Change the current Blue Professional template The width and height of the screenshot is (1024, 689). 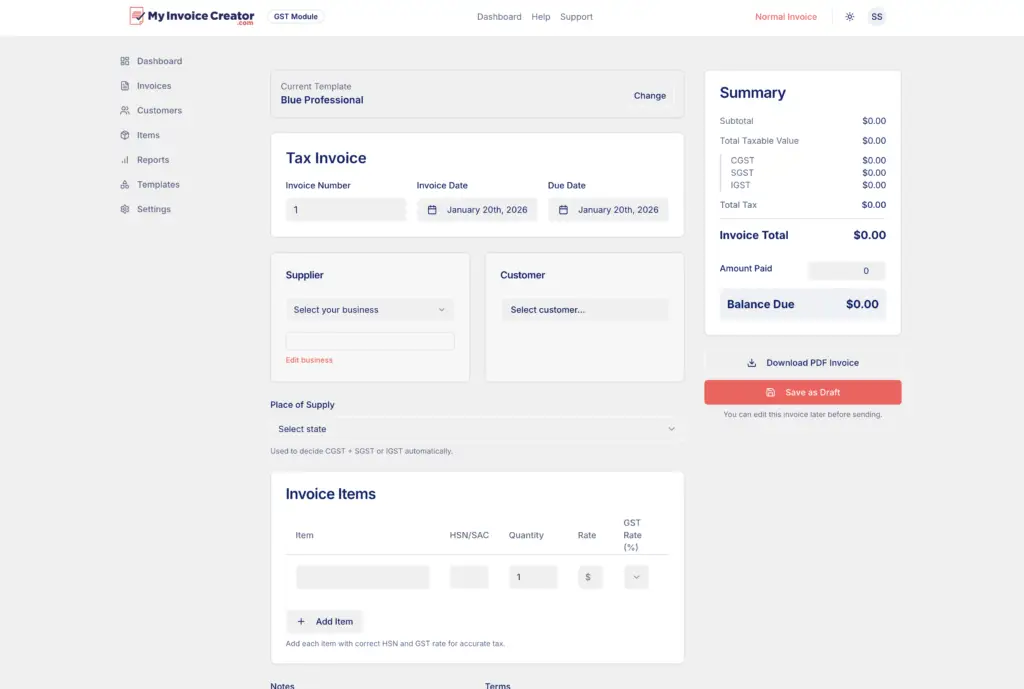(x=650, y=95)
